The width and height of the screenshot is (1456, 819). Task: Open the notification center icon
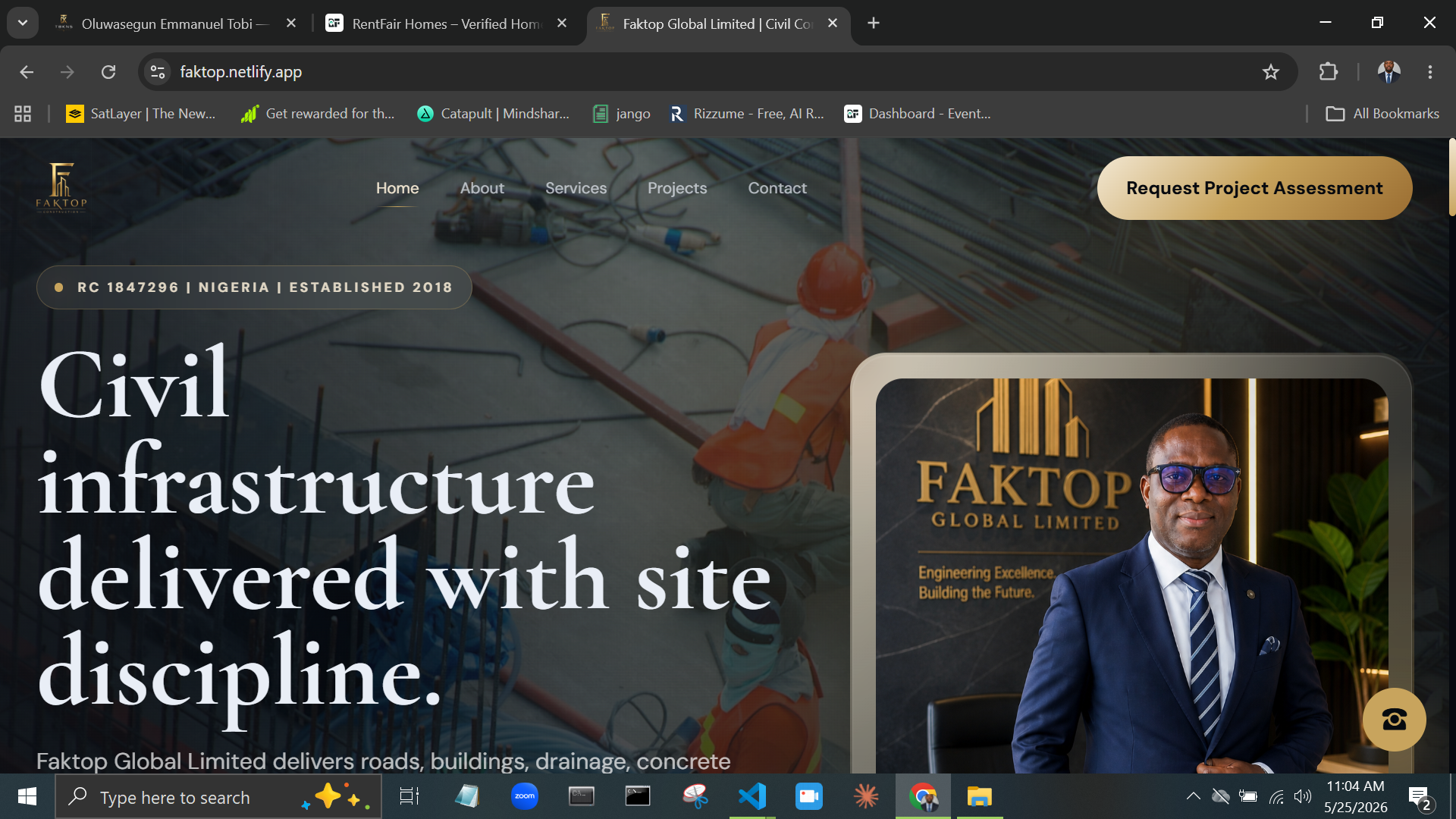pos(1420,798)
